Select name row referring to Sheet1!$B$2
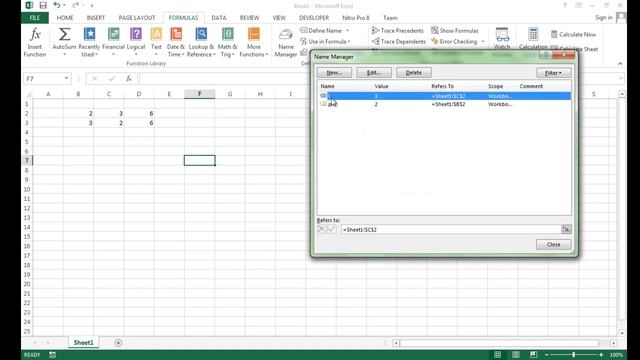 pyautogui.click(x=445, y=104)
